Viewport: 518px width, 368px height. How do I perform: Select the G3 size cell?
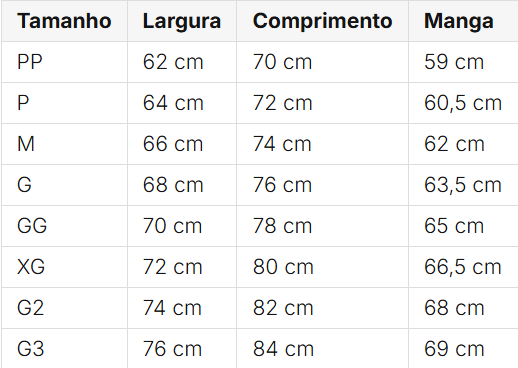pos(64,349)
